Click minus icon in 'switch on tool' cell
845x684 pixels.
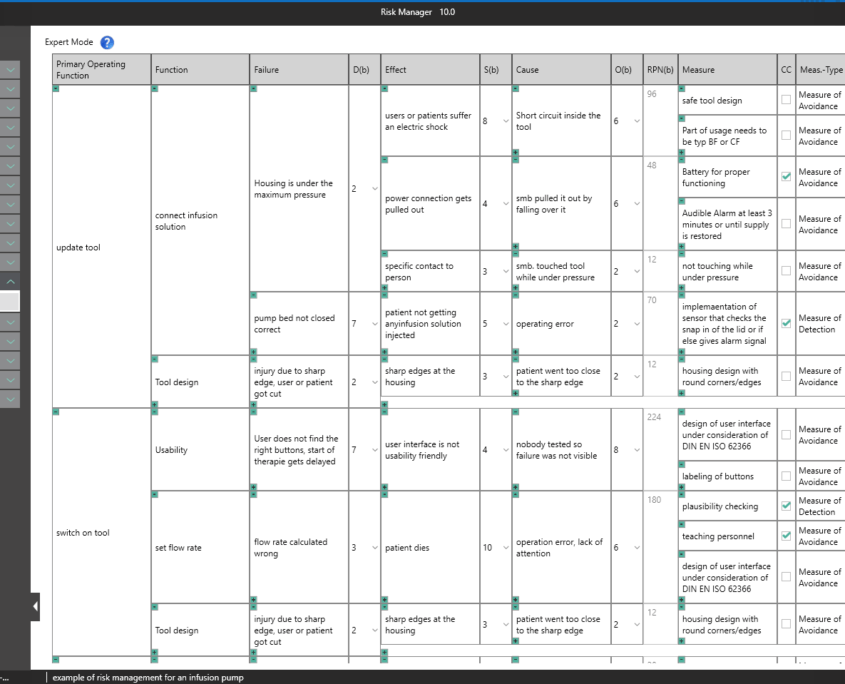(x=56, y=411)
